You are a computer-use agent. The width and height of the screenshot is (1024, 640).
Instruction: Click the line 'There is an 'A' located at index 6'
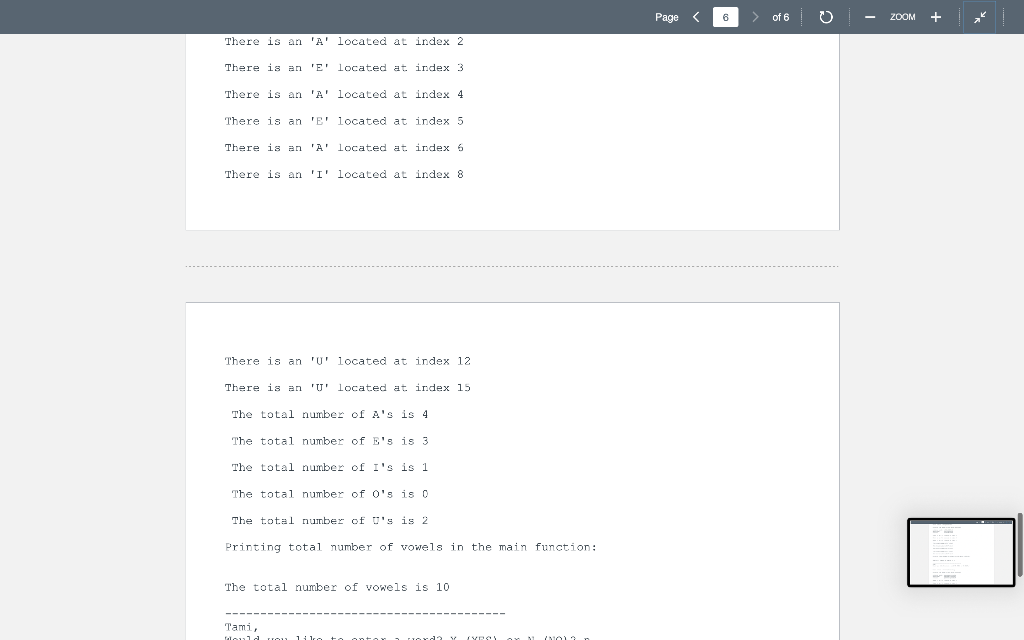pos(344,148)
